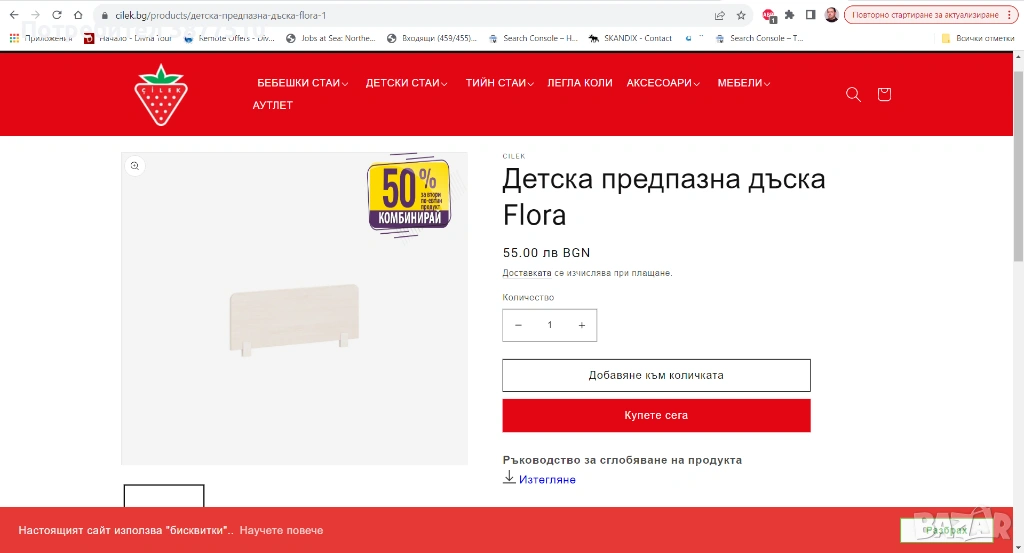This screenshot has width=1024, height=553.
Task: Click Добавяне към количката button
Action: coord(656,375)
